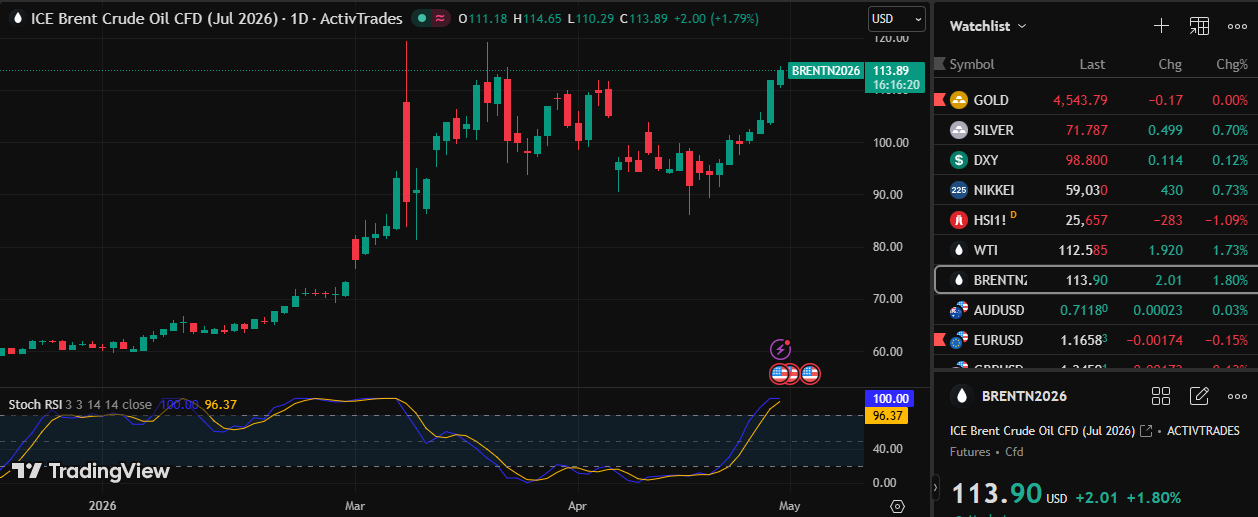Open details panel three-dot menu for BRENTN2026
The height and width of the screenshot is (517, 1258).
click(x=1237, y=396)
